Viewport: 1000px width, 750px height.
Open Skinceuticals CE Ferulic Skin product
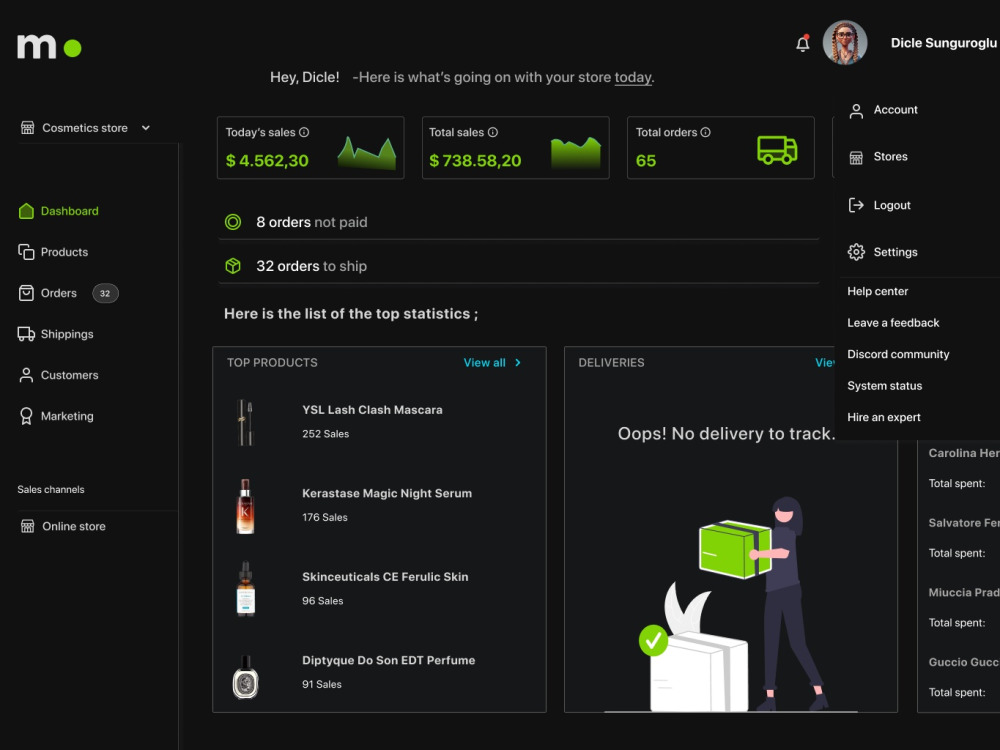tap(385, 577)
